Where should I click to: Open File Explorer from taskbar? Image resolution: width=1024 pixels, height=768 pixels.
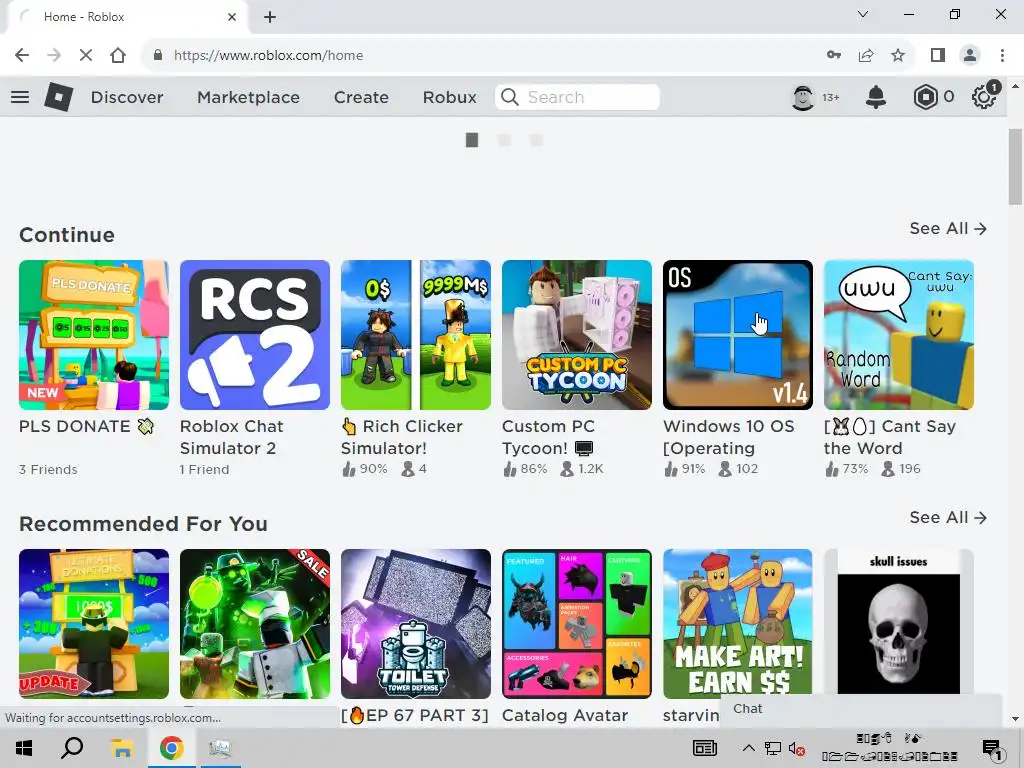(x=121, y=748)
